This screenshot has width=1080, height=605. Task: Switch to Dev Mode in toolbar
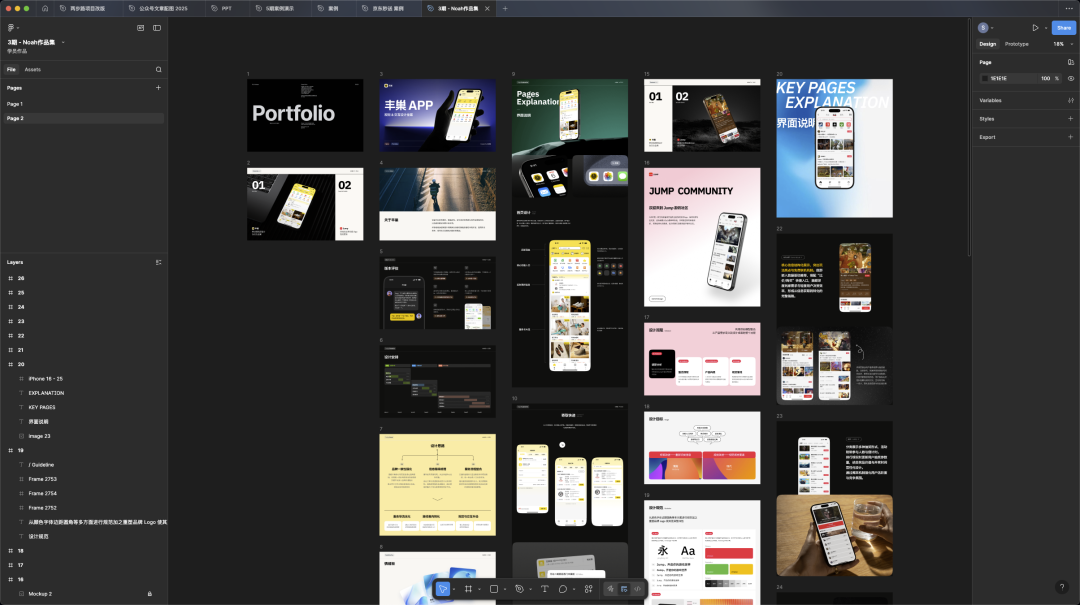(637, 589)
